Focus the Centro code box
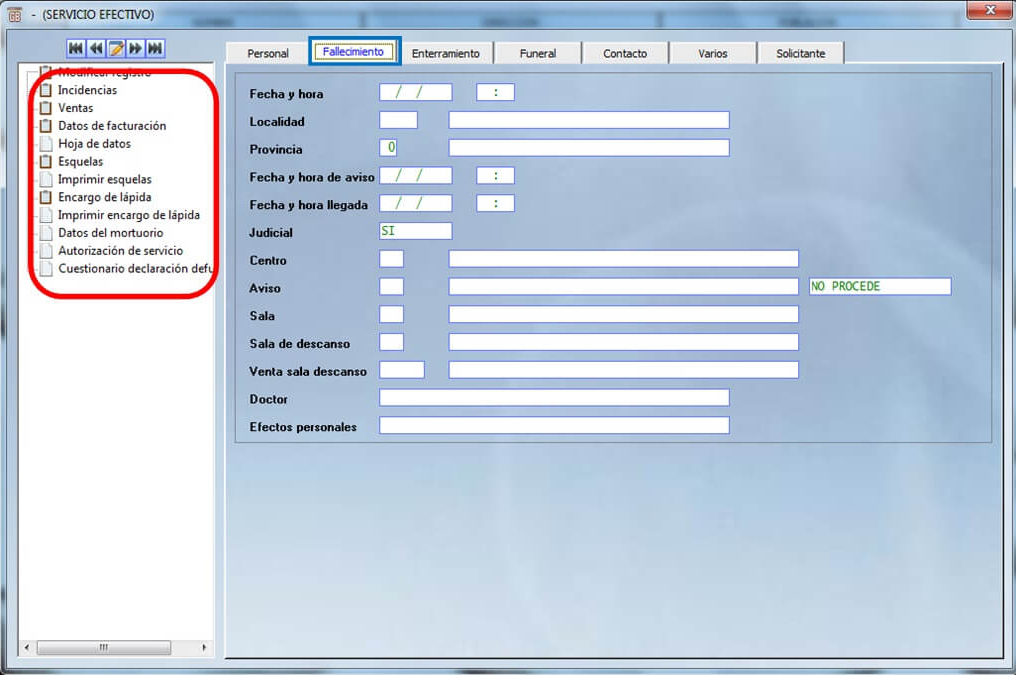The height and width of the screenshot is (675, 1016). [391, 259]
